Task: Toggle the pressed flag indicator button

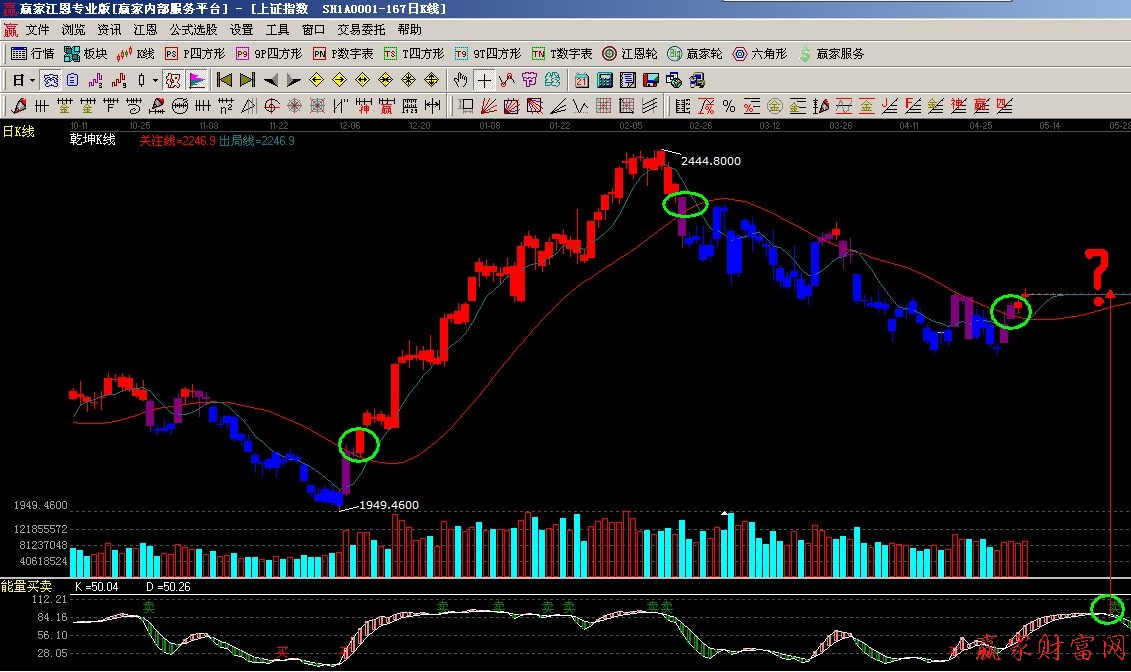Action: click(x=197, y=80)
